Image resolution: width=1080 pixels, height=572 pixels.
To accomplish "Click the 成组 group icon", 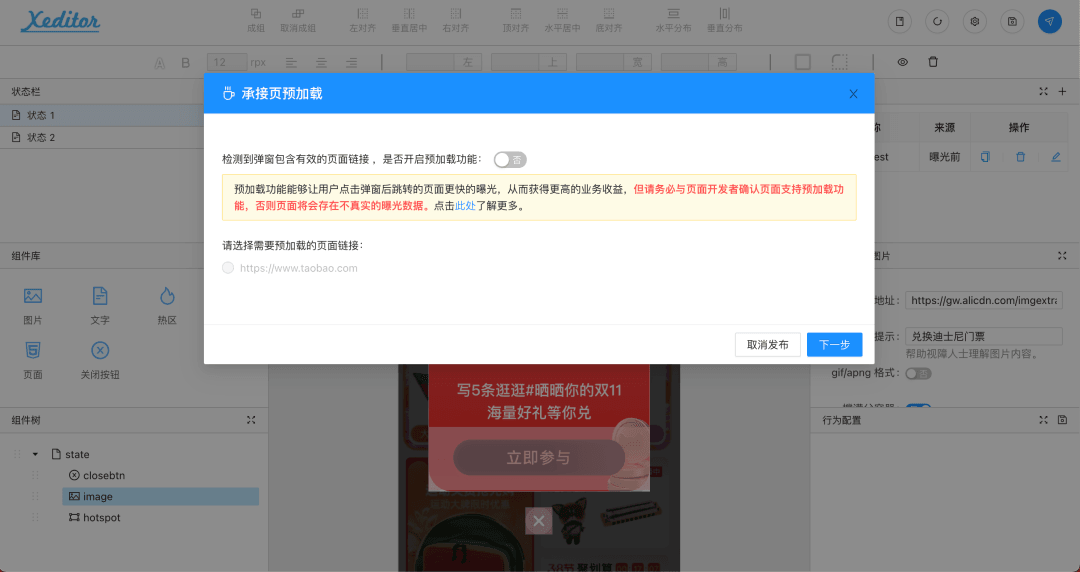I will [256, 14].
